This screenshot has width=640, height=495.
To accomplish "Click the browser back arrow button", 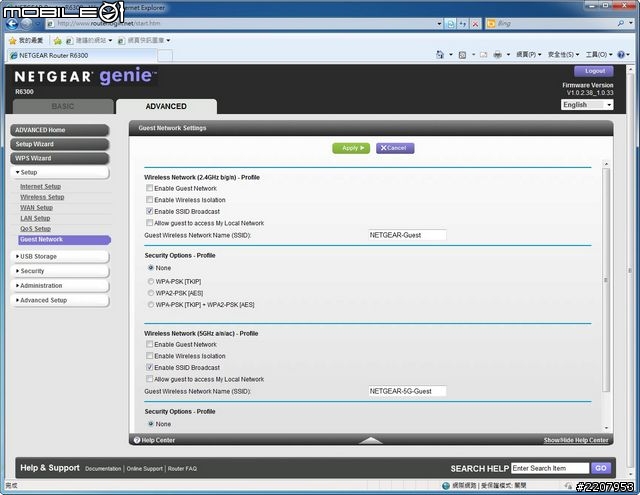I will point(12,24).
